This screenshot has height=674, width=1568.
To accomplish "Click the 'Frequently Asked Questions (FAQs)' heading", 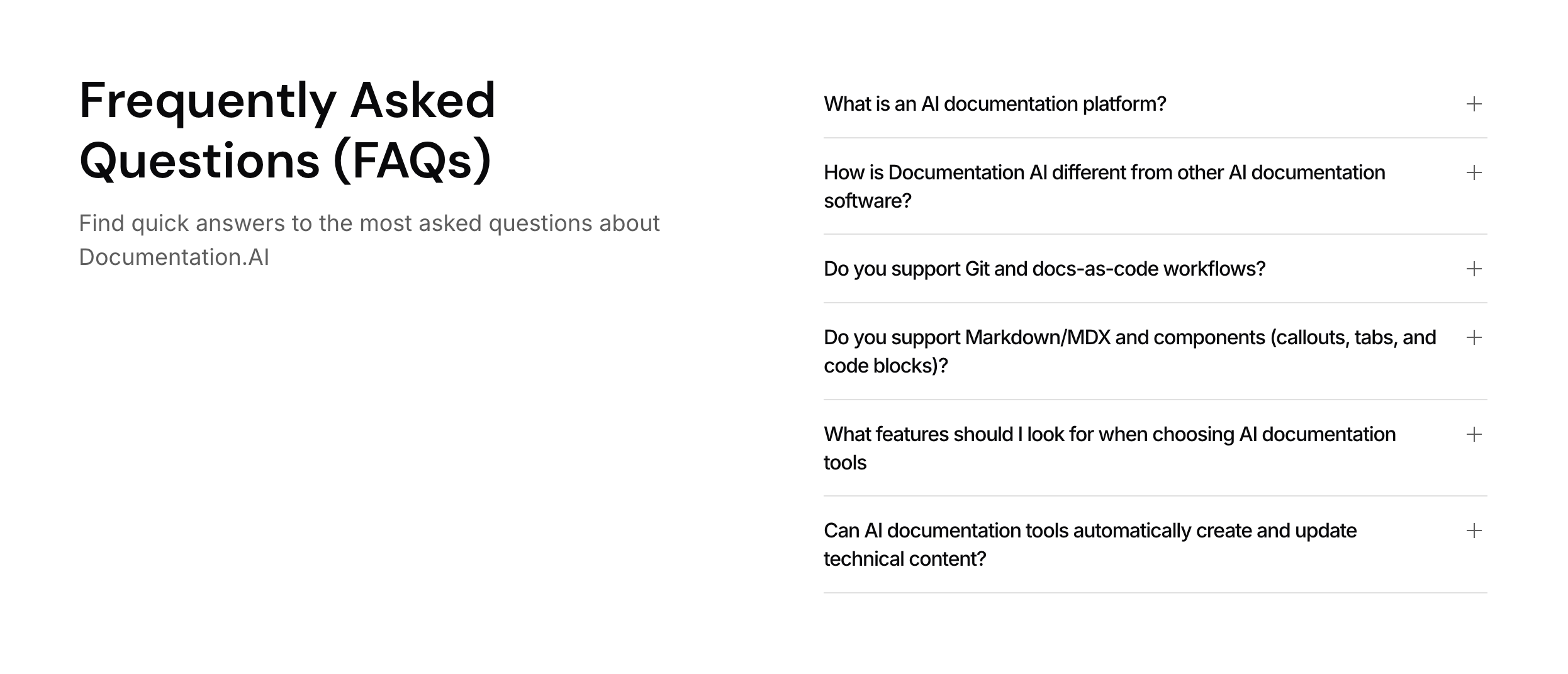I will (x=288, y=131).
